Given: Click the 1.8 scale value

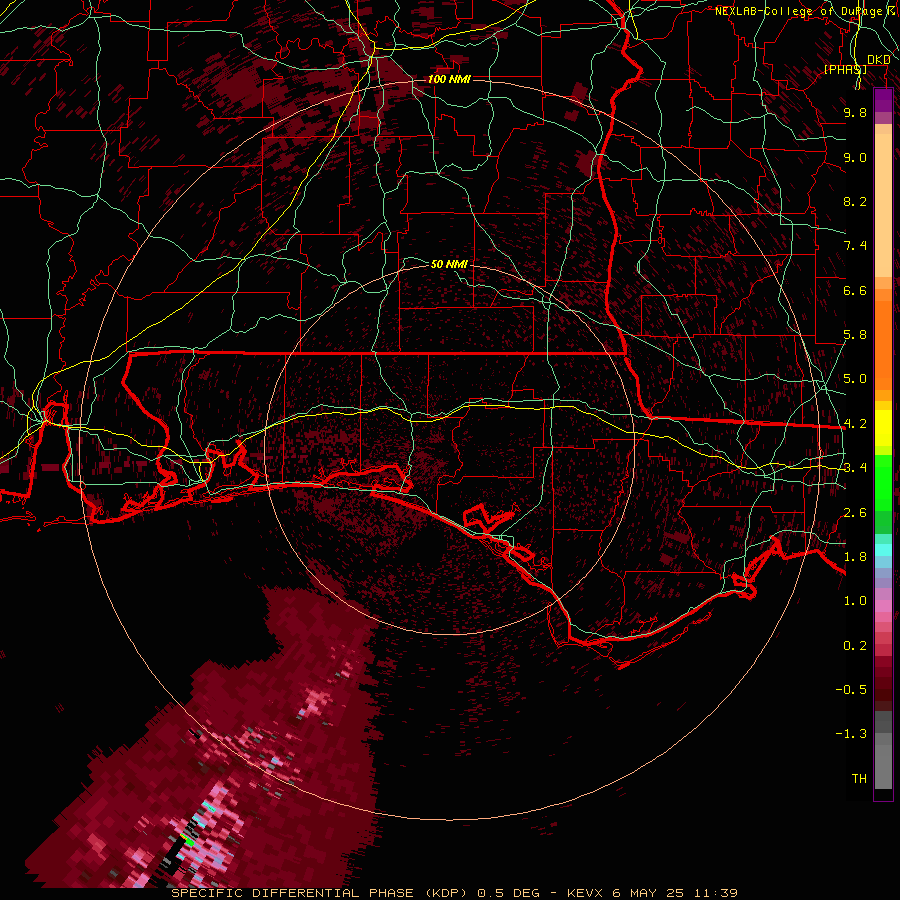Looking at the screenshot, I should tap(855, 557).
